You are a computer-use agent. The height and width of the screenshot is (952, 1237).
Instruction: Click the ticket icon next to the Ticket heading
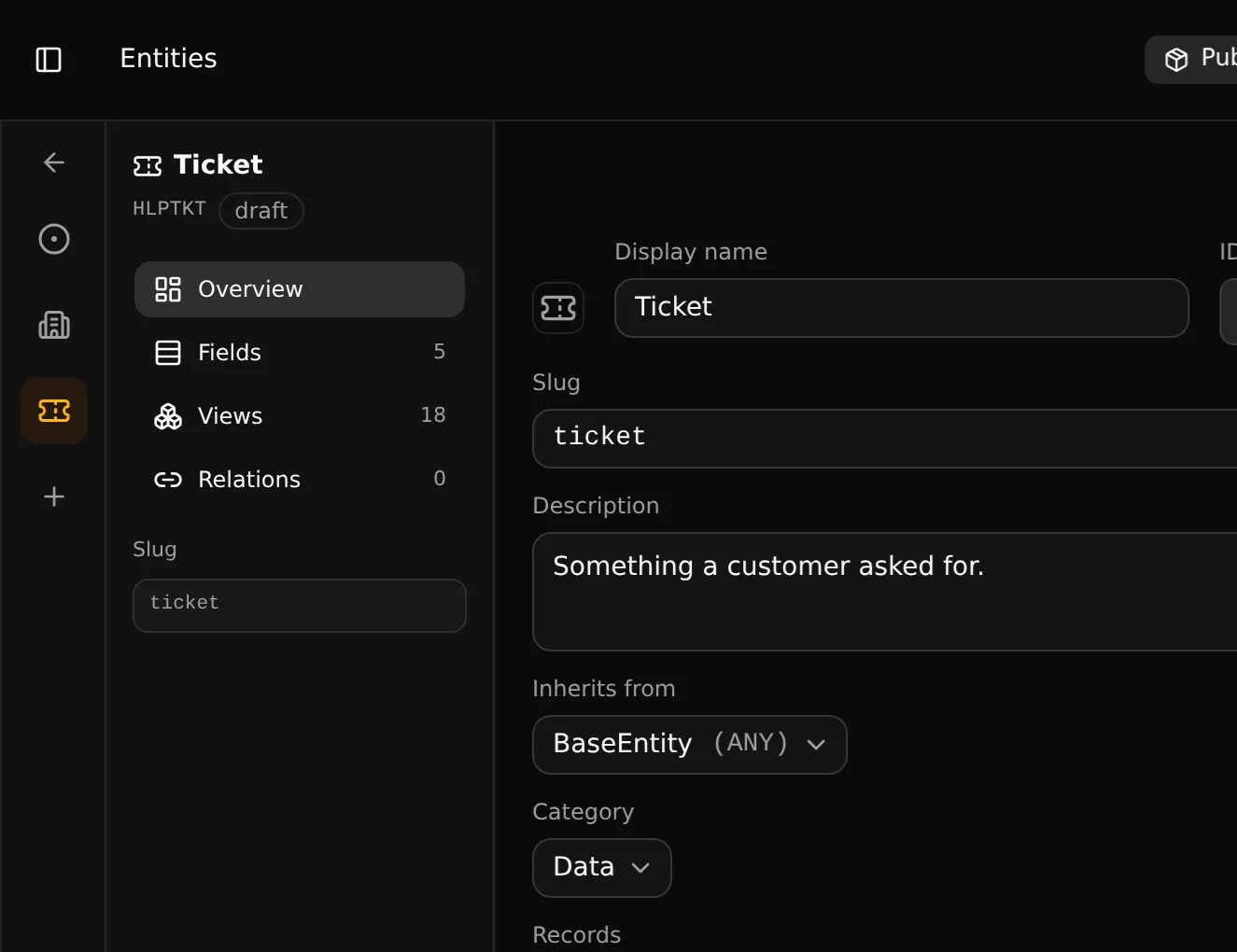coord(148,166)
